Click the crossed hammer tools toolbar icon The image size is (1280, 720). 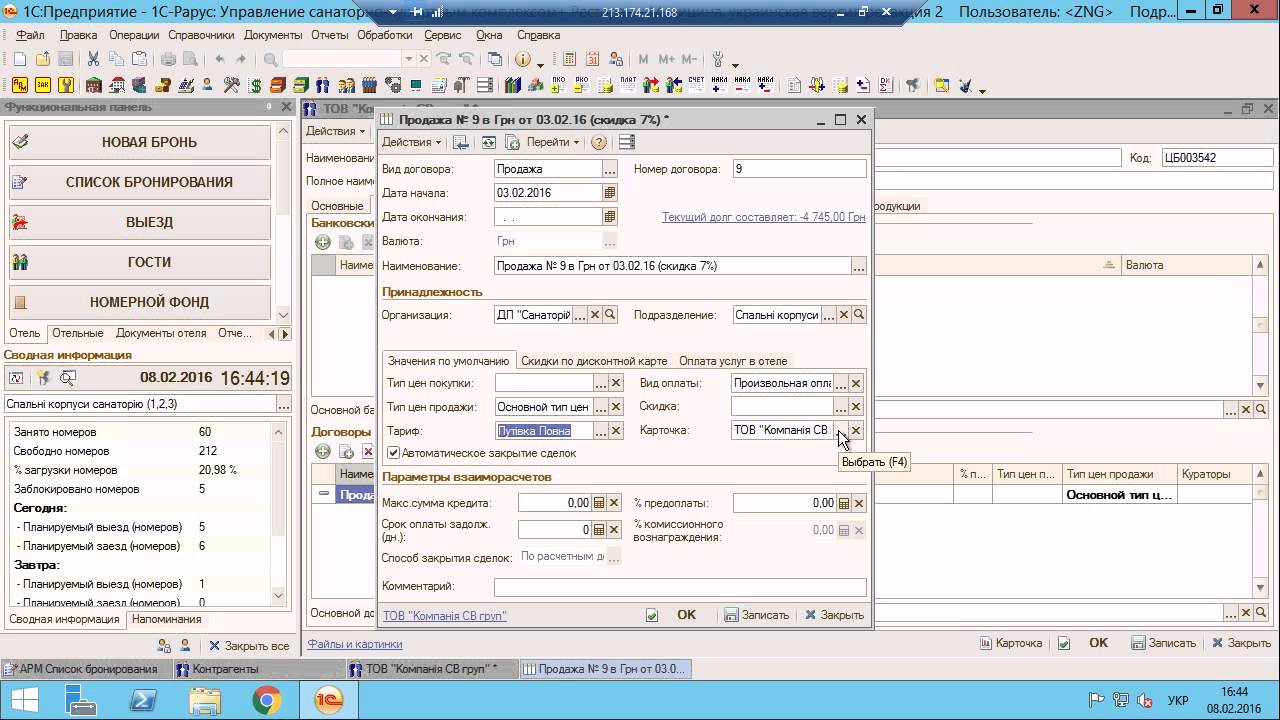point(231,85)
